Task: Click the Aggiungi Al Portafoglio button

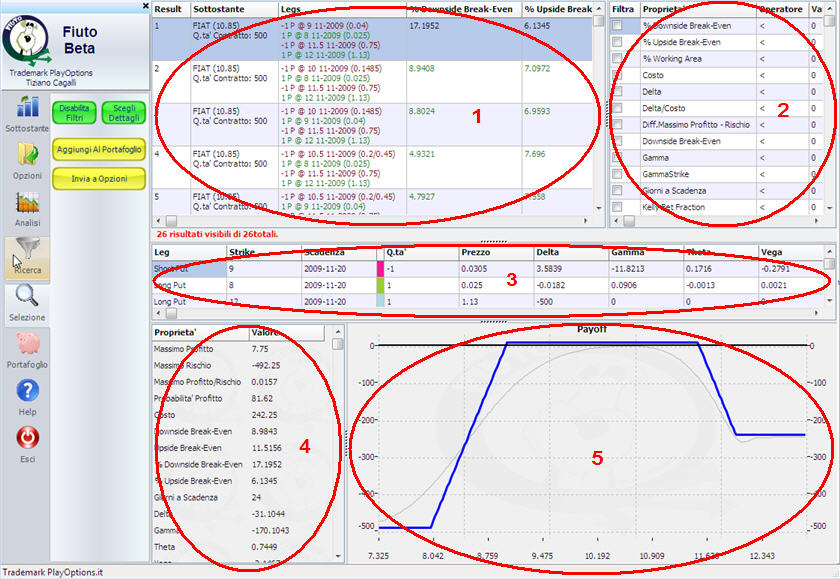Action: (99, 149)
